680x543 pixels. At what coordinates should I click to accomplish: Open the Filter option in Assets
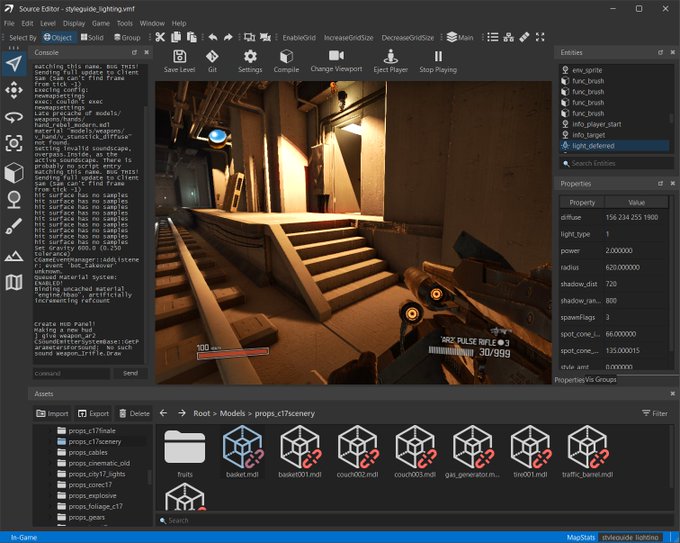tap(655, 413)
